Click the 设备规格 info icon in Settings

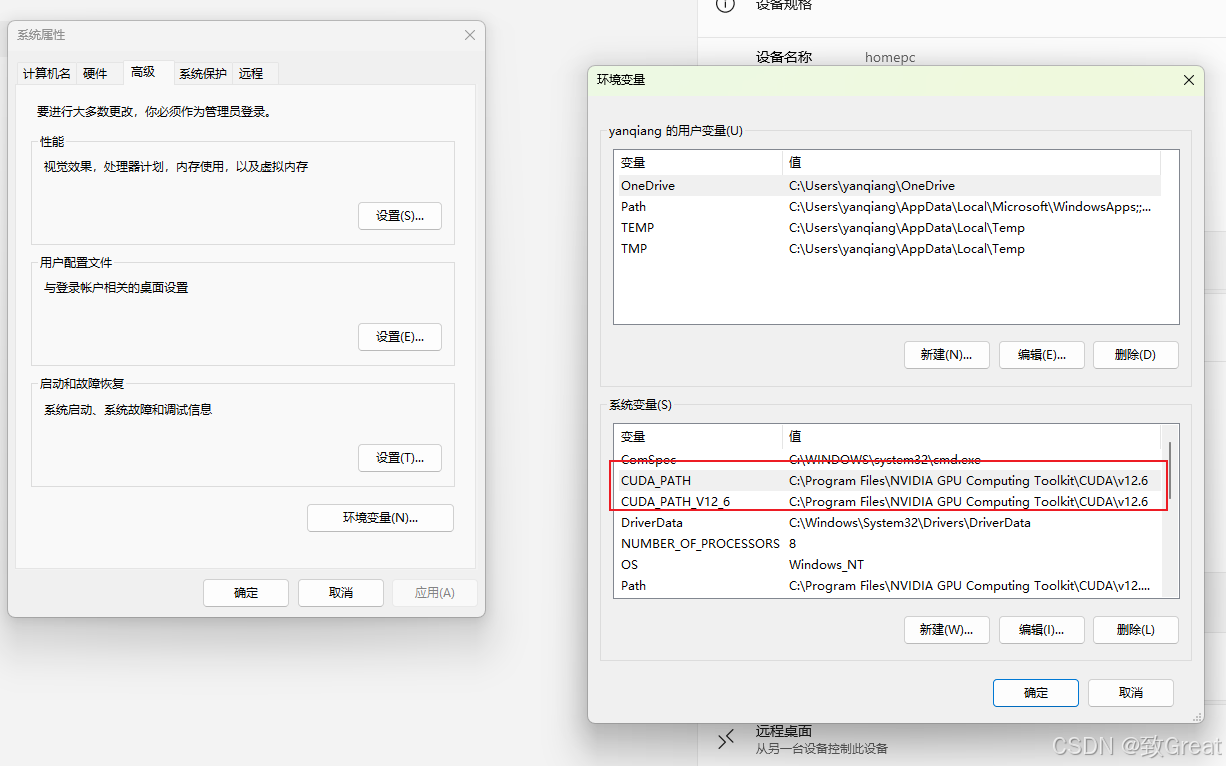[x=727, y=5]
